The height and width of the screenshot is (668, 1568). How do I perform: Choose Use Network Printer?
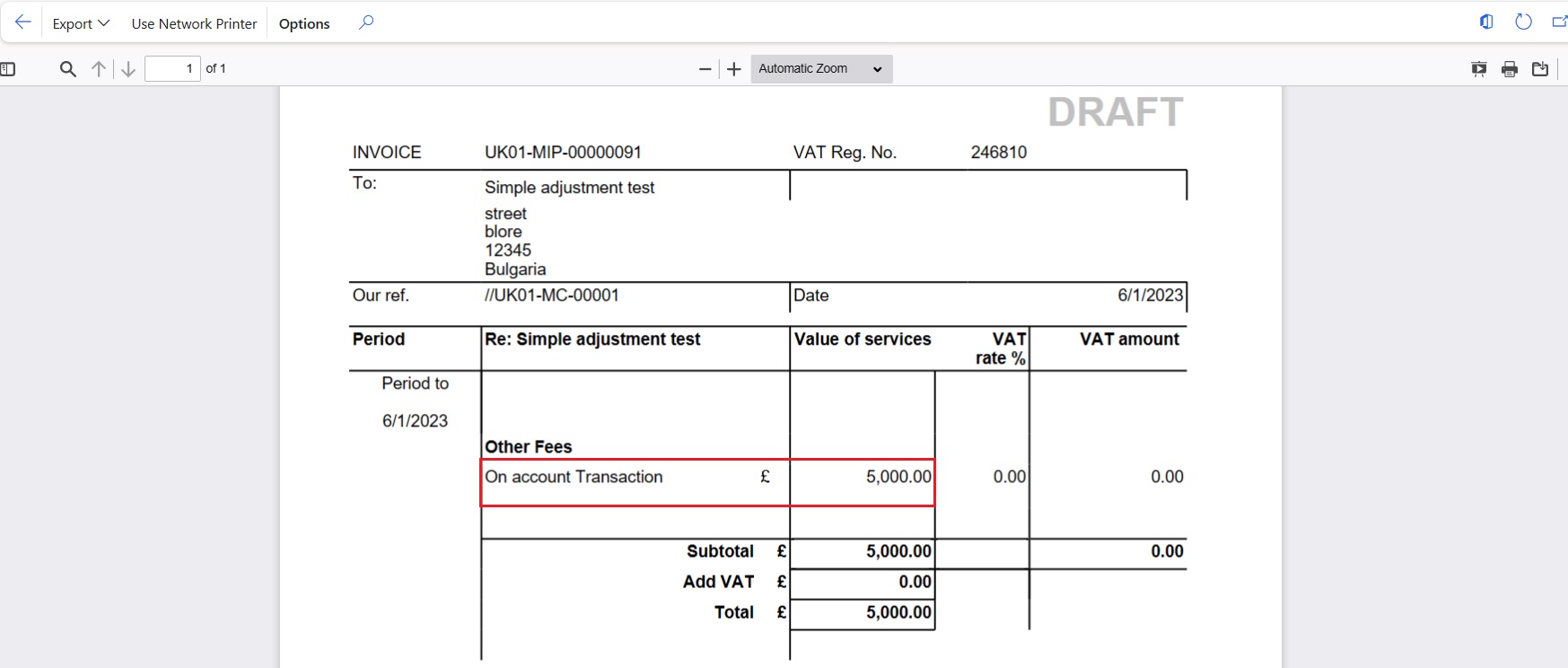pos(194,23)
